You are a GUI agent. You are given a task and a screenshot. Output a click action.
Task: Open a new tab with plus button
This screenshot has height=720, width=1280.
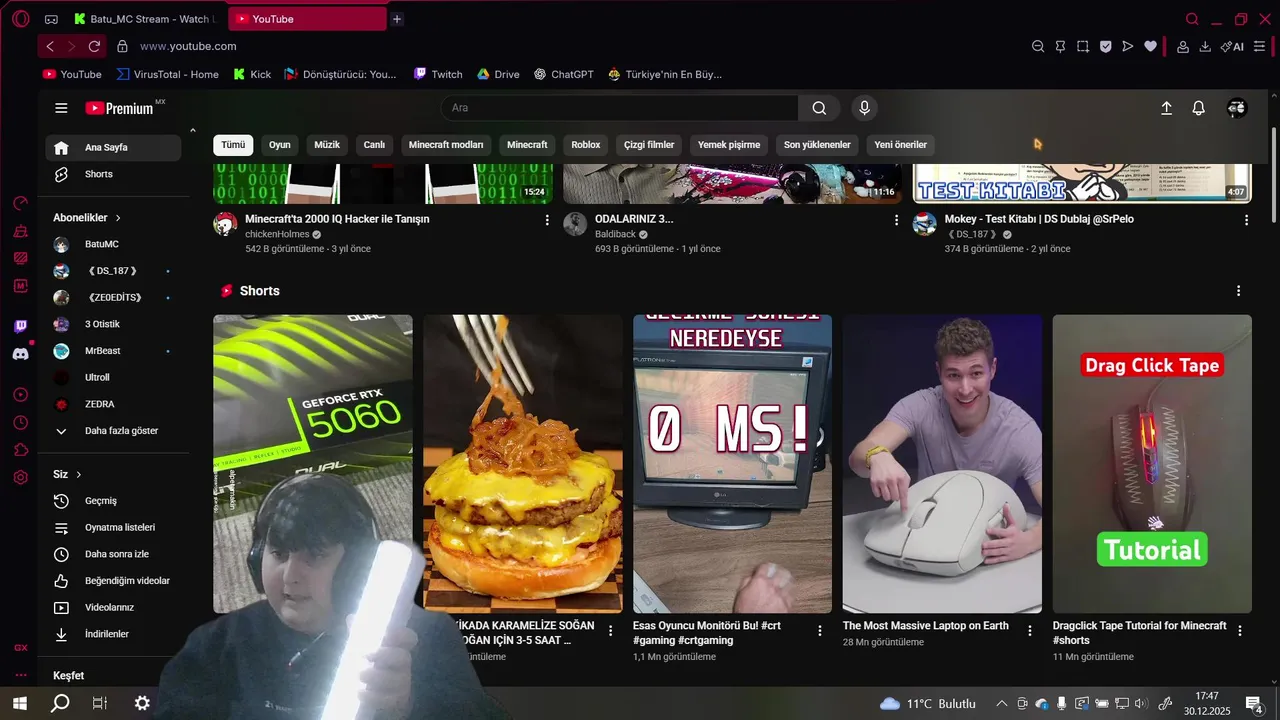click(x=397, y=19)
